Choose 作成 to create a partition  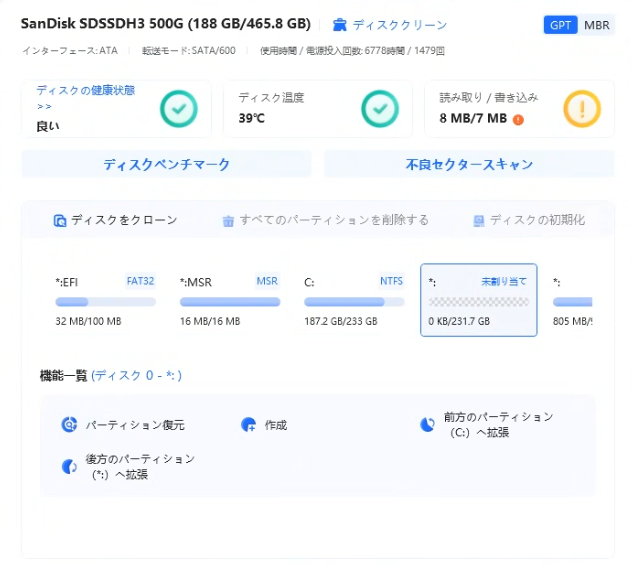click(x=276, y=425)
